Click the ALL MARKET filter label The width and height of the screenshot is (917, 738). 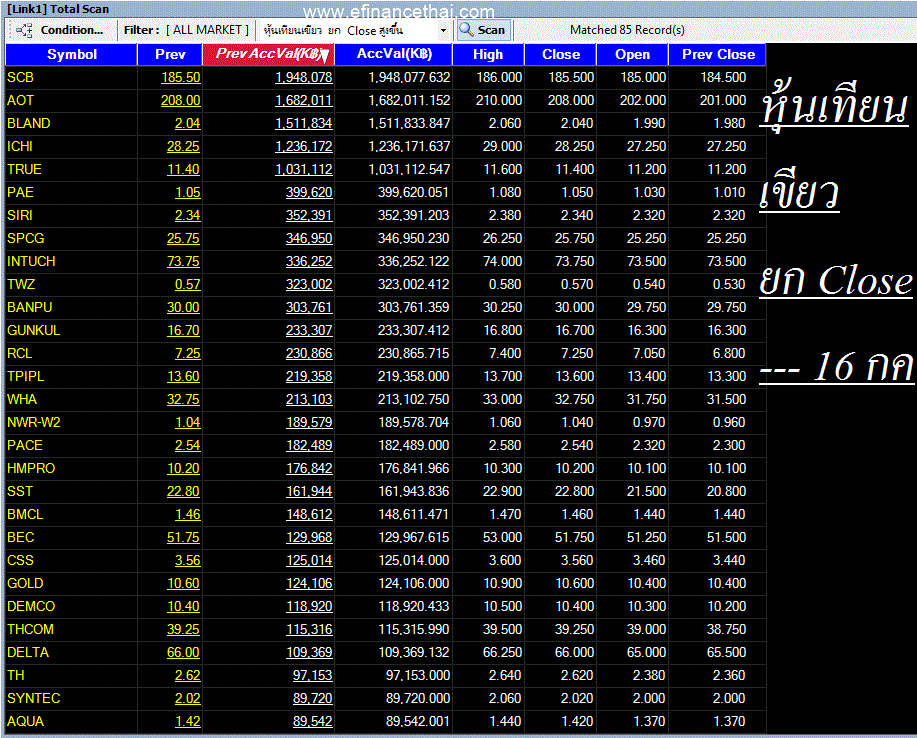pyautogui.click(x=207, y=30)
